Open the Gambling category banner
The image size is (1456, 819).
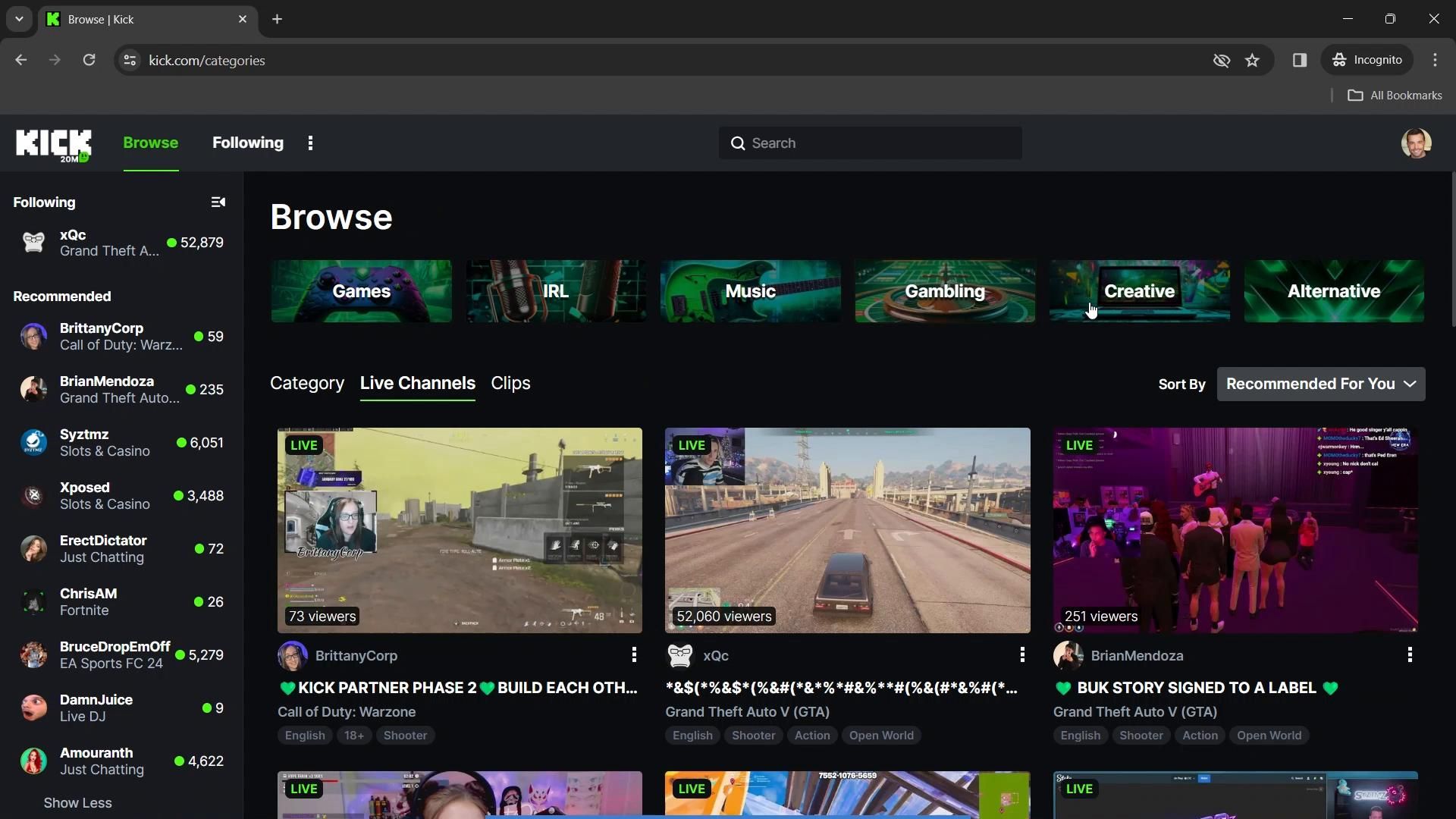pyautogui.click(x=944, y=291)
